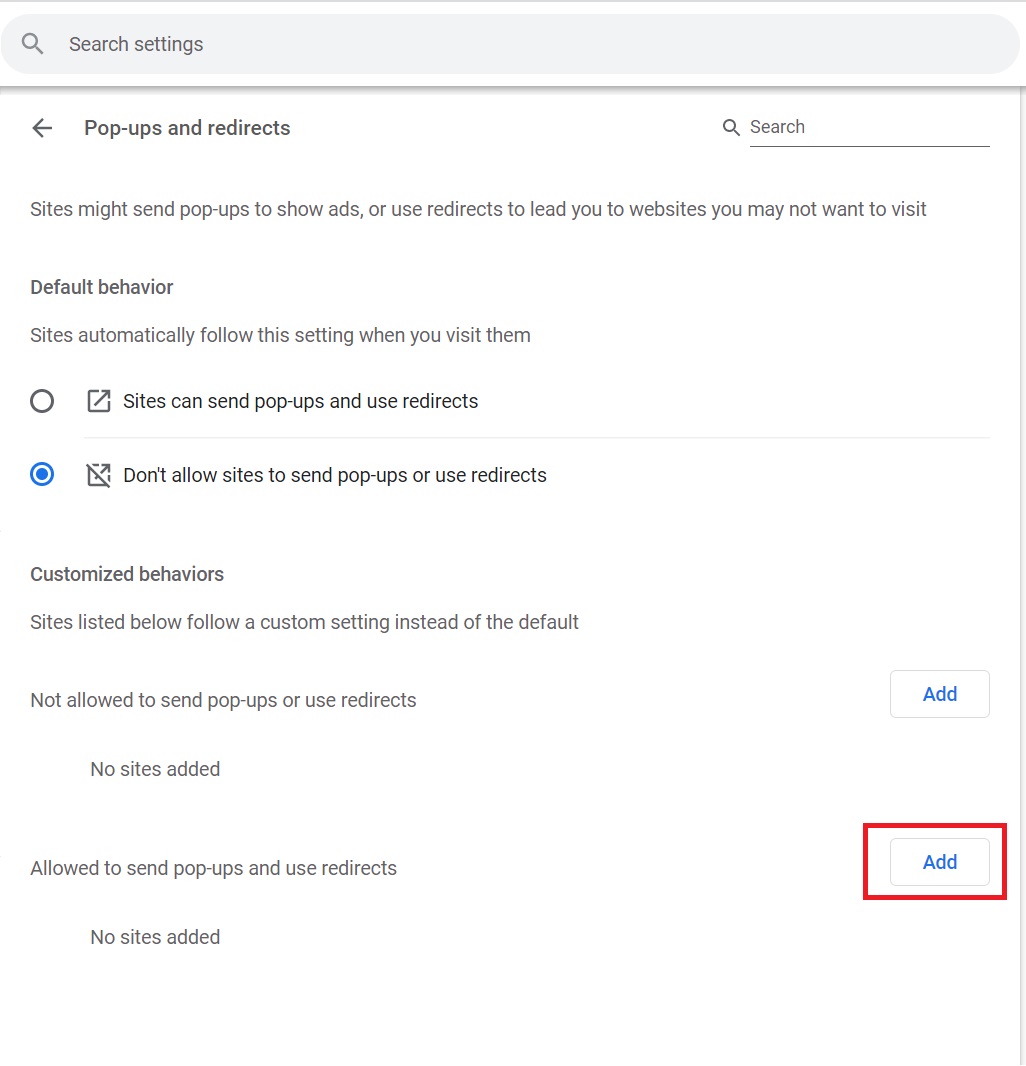Viewport: 1026px width, 1066px height.
Task: Click "No sites added" under Allowed section
Action: click(x=155, y=937)
